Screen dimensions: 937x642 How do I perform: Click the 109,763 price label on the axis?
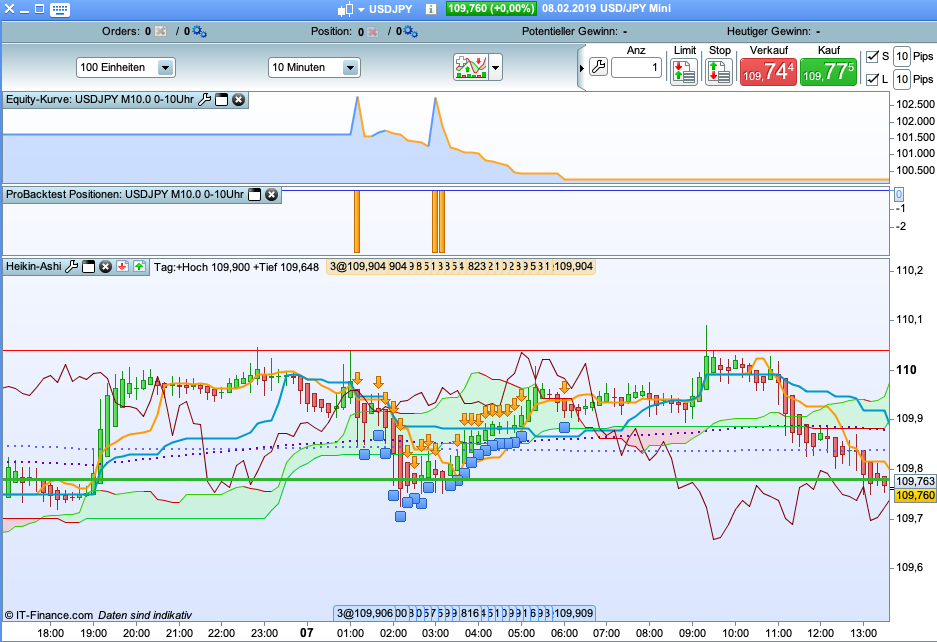[x=915, y=482]
